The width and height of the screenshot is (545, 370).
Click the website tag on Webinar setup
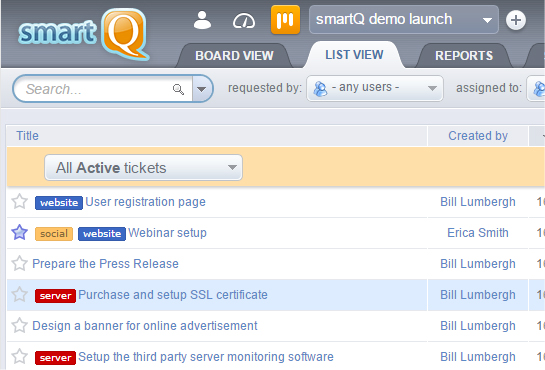tap(102, 233)
